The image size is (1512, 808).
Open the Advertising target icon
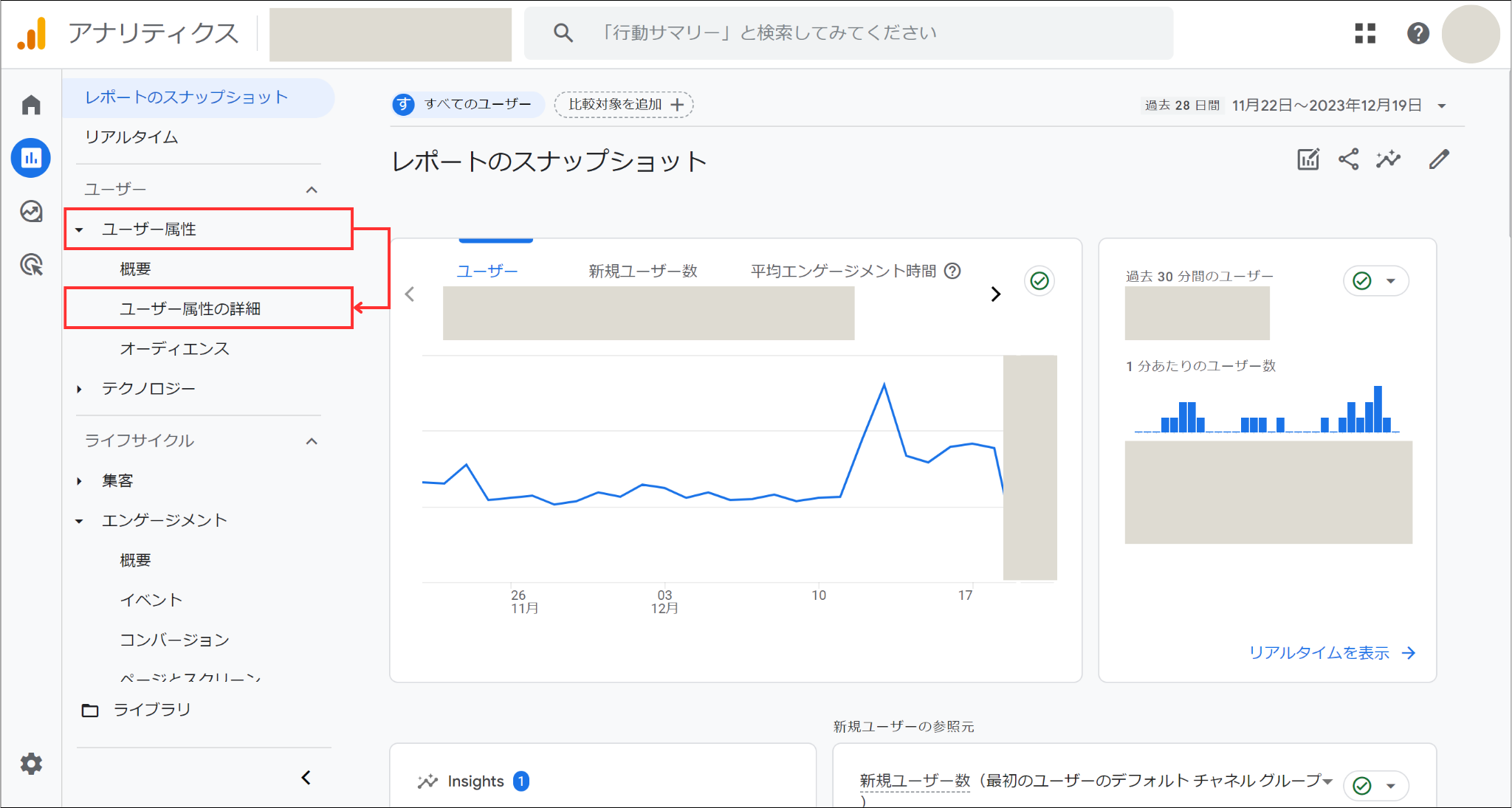click(31, 264)
